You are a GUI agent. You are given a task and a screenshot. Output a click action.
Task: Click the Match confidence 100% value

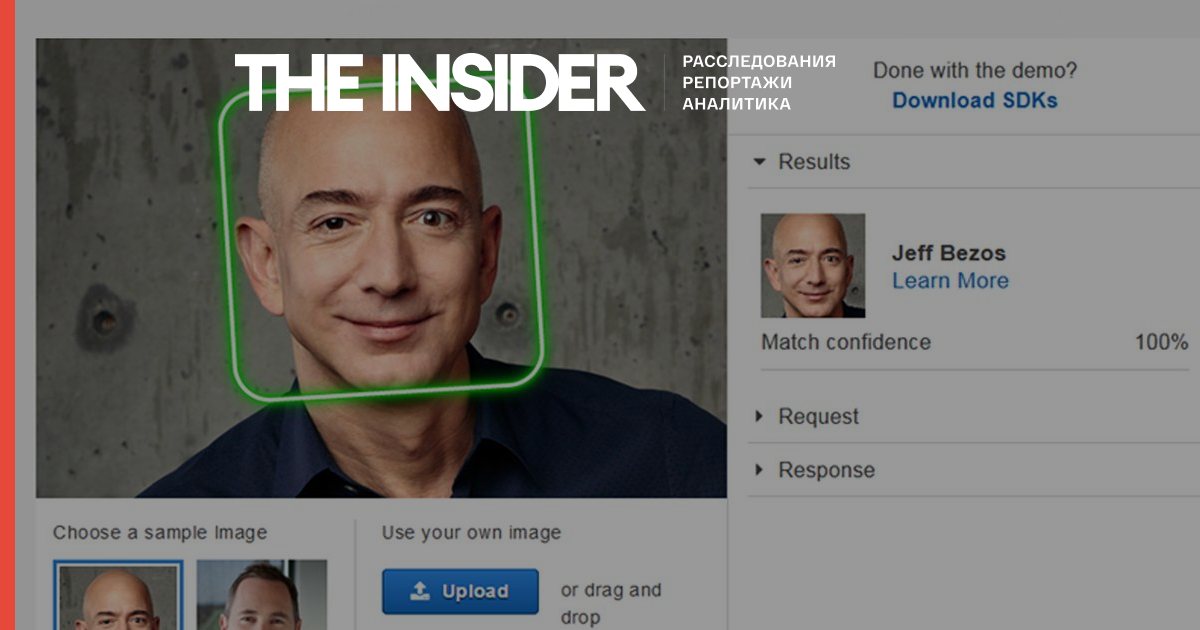pyautogui.click(x=1161, y=342)
